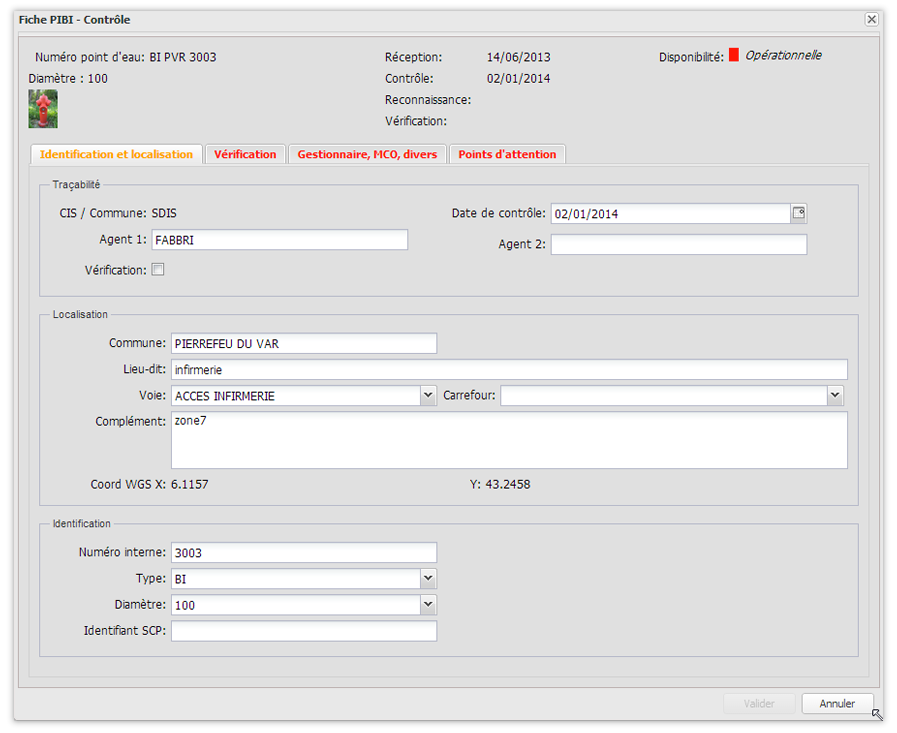Click the Commune text field
The height and width of the screenshot is (733, 897).
(304, 343)
